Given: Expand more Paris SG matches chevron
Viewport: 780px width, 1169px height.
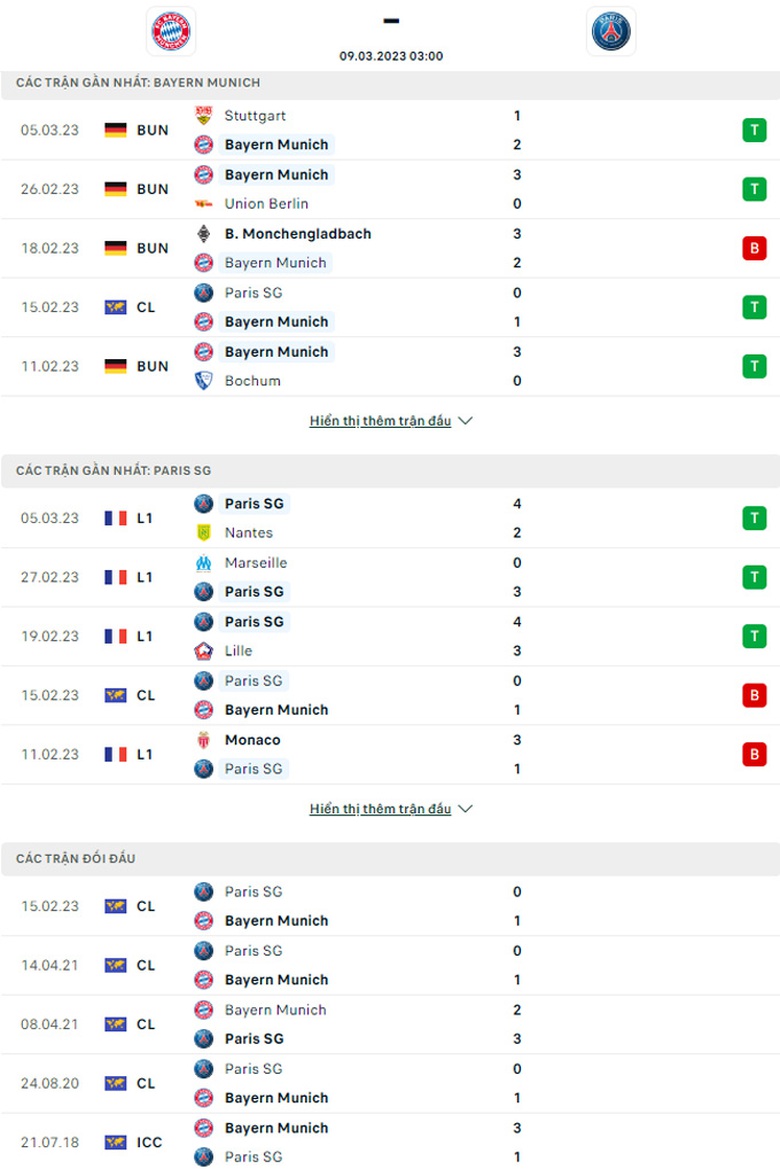Looking at the screenshot, I should pos(465,809).
